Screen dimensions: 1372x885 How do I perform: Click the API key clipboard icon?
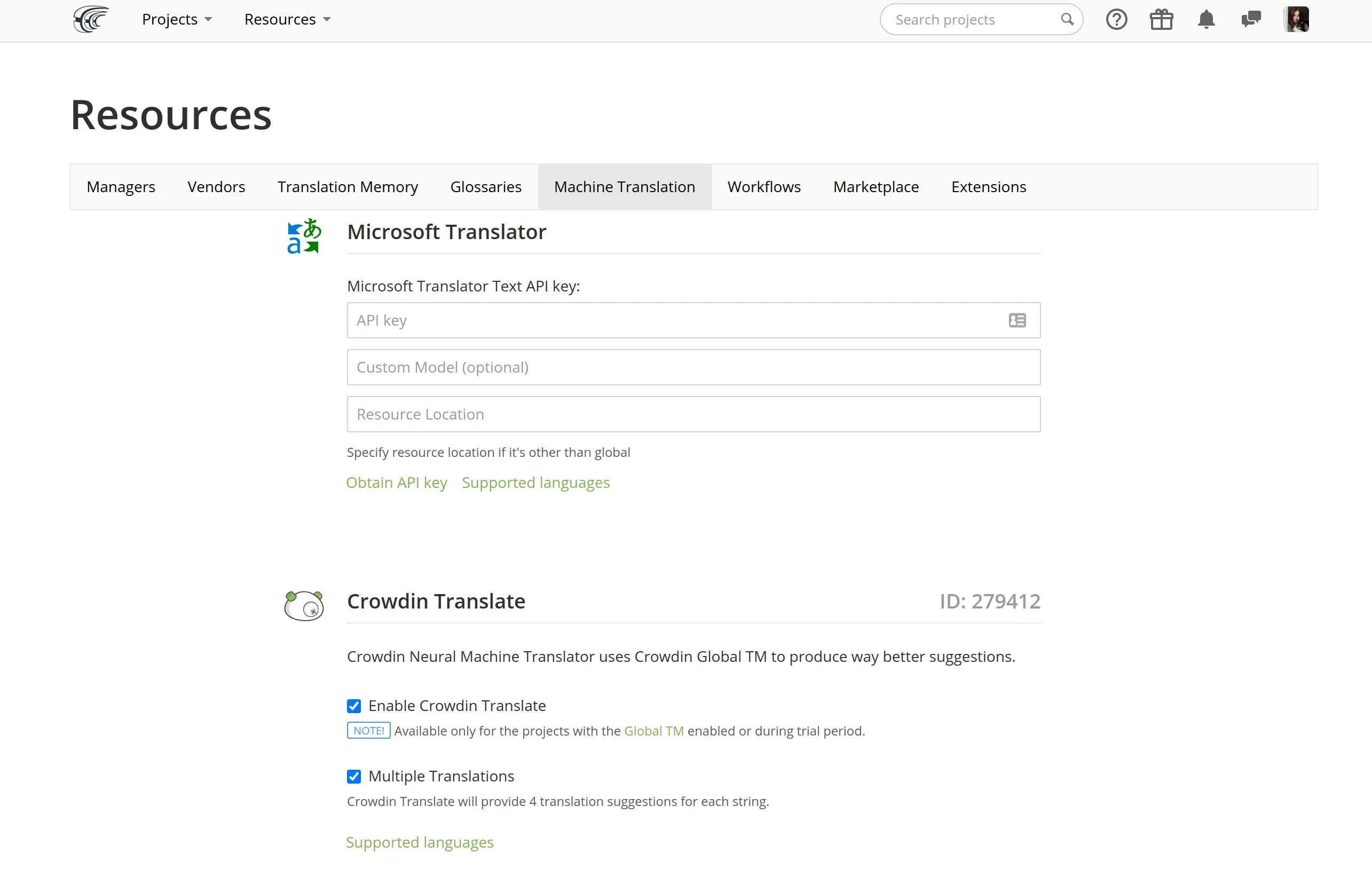1018,320
